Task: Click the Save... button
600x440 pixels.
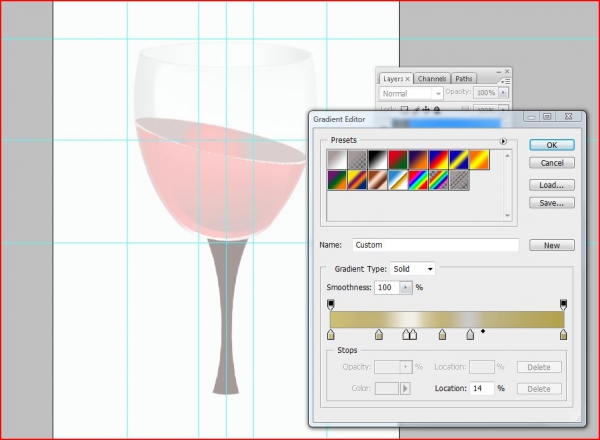Action: click(552, 203)
